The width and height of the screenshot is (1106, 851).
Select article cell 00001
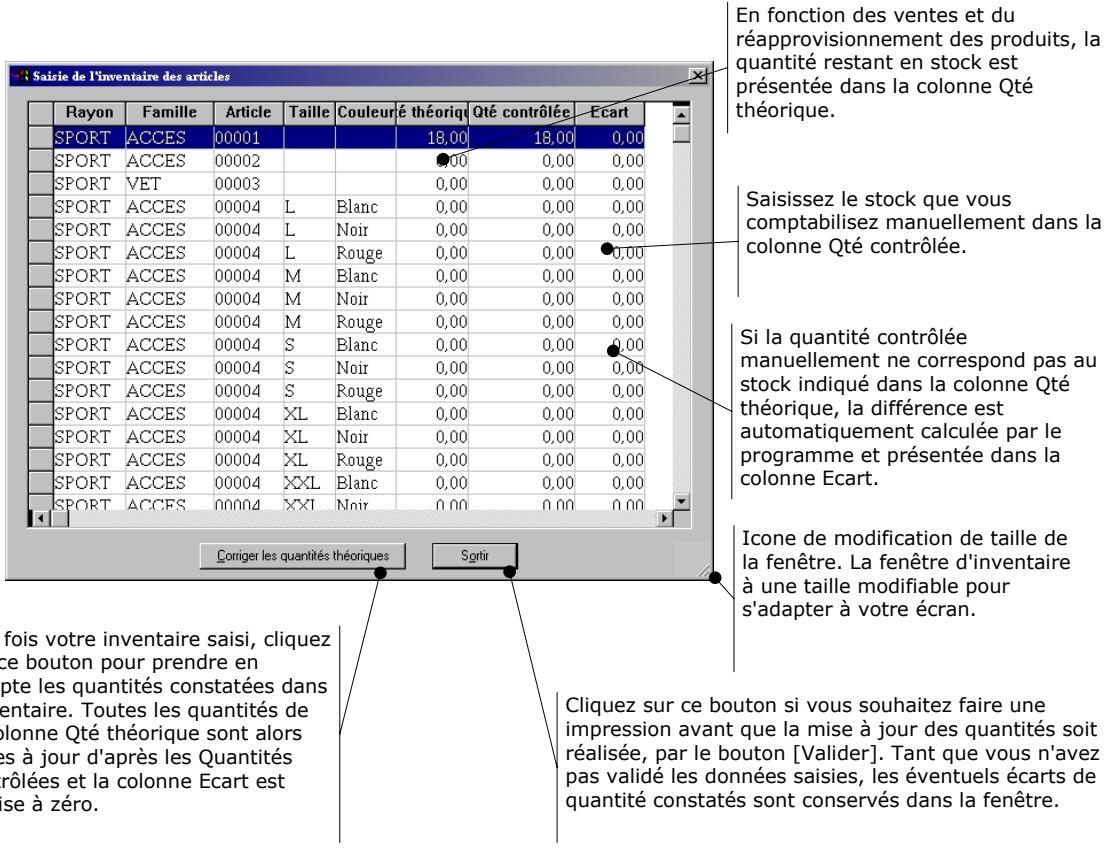[x=248, y=138]
